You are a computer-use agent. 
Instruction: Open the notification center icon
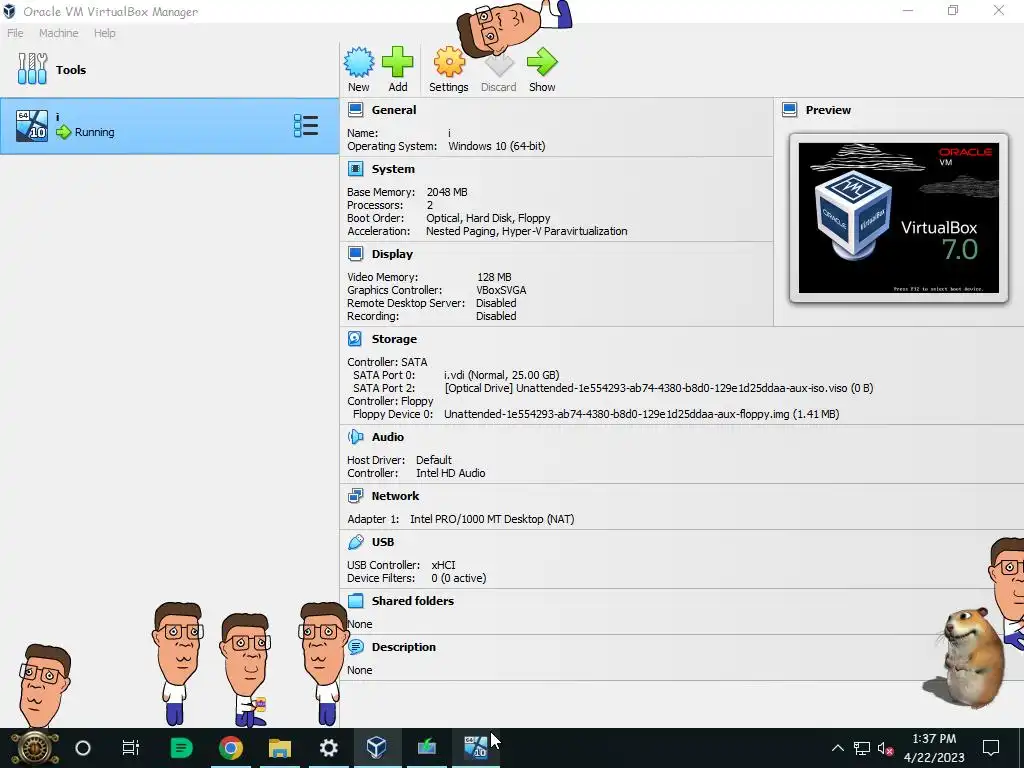pyautogui.click(x=991, y=748)
